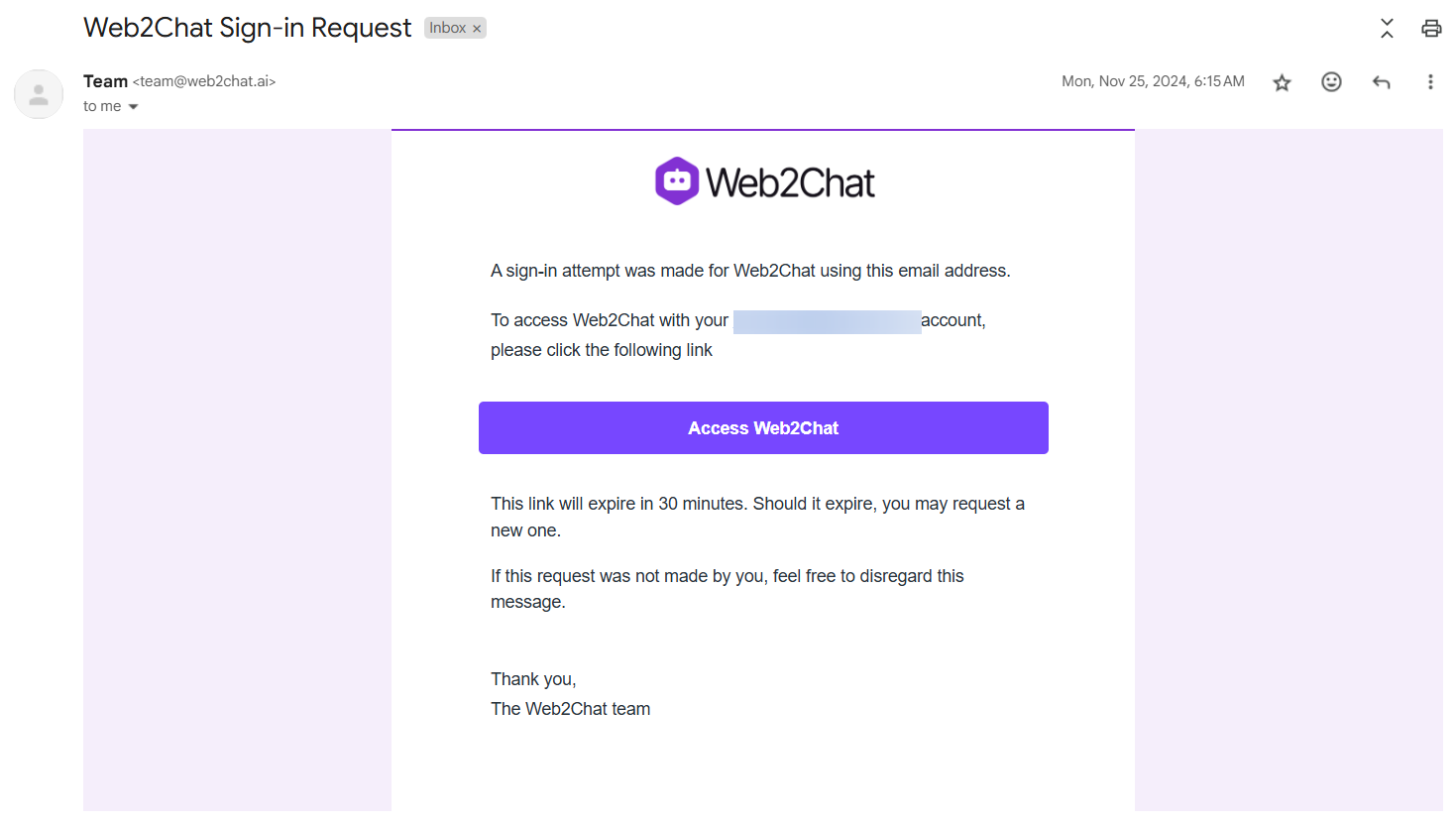Click the Web2Chat wordmark in the header

pyautogui.click(x=790, y=182)
